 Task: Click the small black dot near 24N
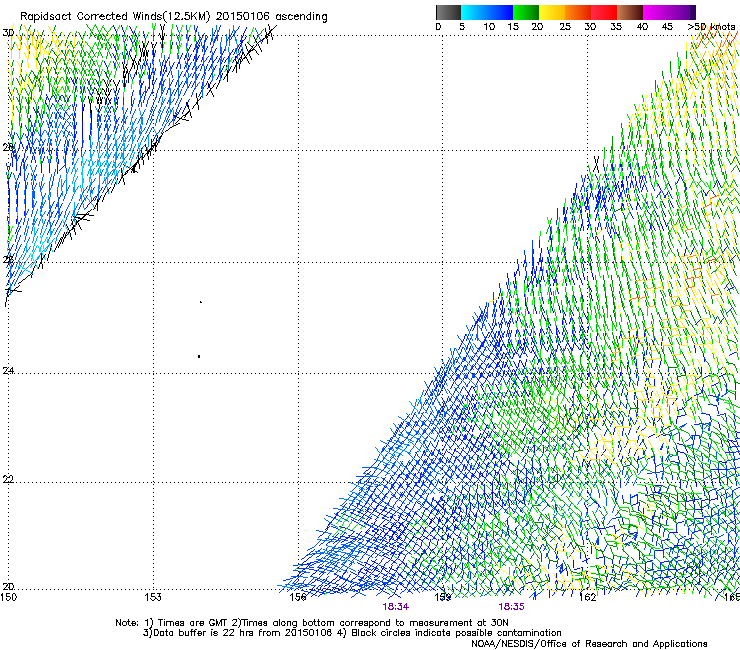click(199, 356)
